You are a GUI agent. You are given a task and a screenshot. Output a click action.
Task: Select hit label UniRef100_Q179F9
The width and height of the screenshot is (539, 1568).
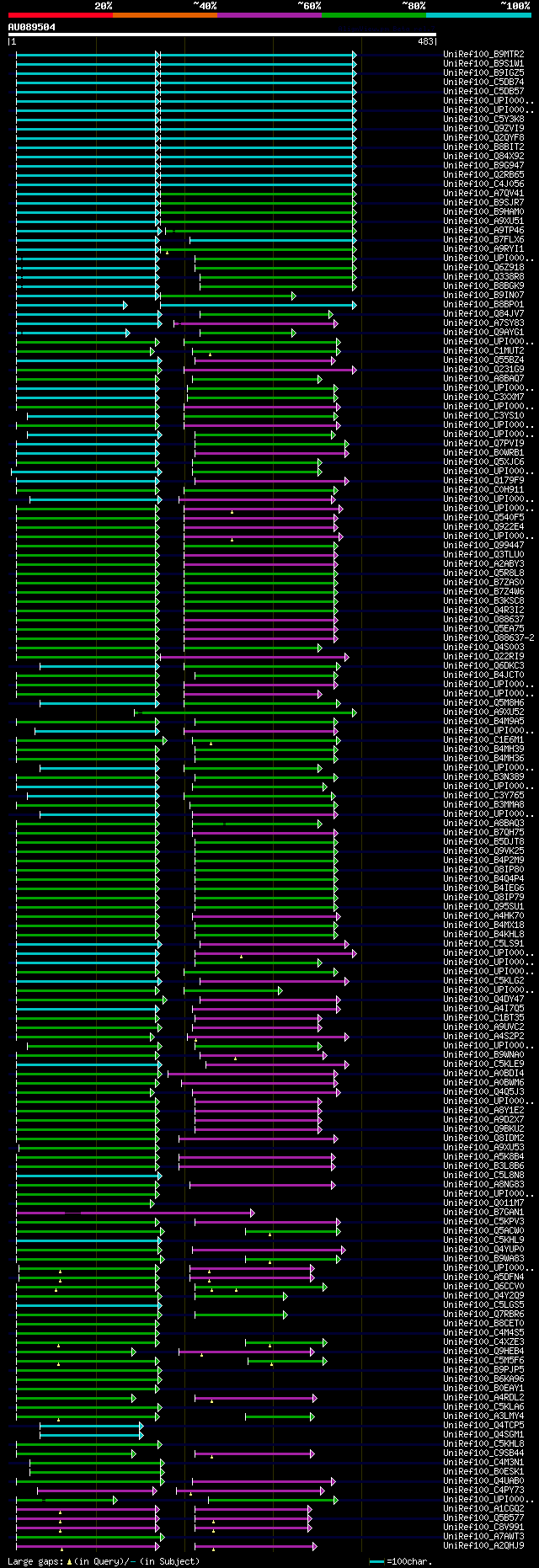[x=483, y=481]
